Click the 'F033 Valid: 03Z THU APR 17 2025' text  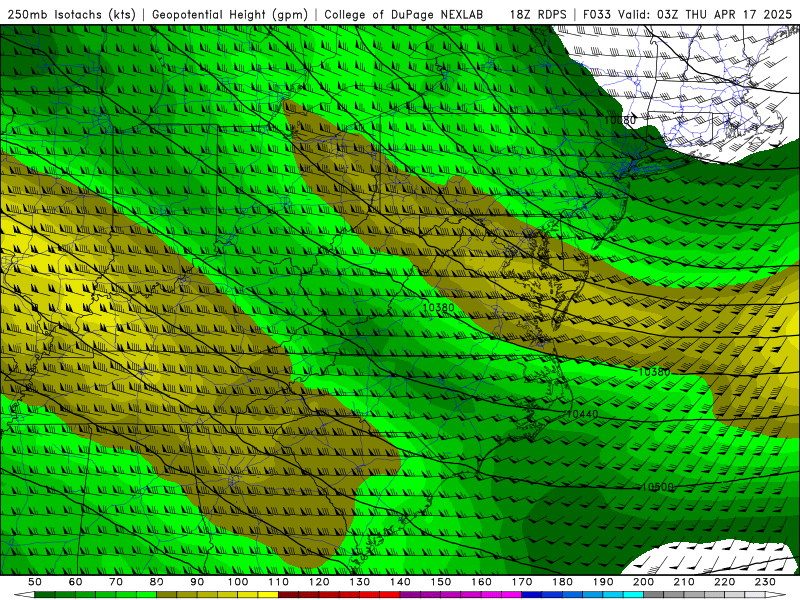[688, 14]
